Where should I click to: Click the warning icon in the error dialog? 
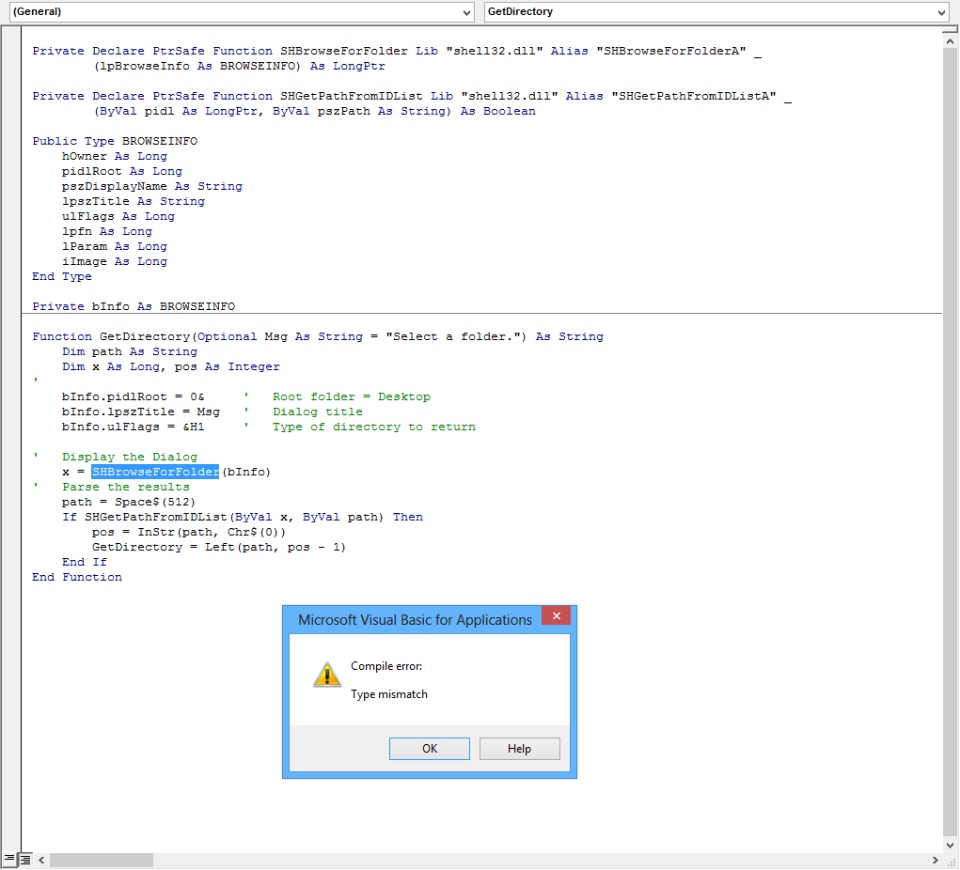[x=327, y=675]
